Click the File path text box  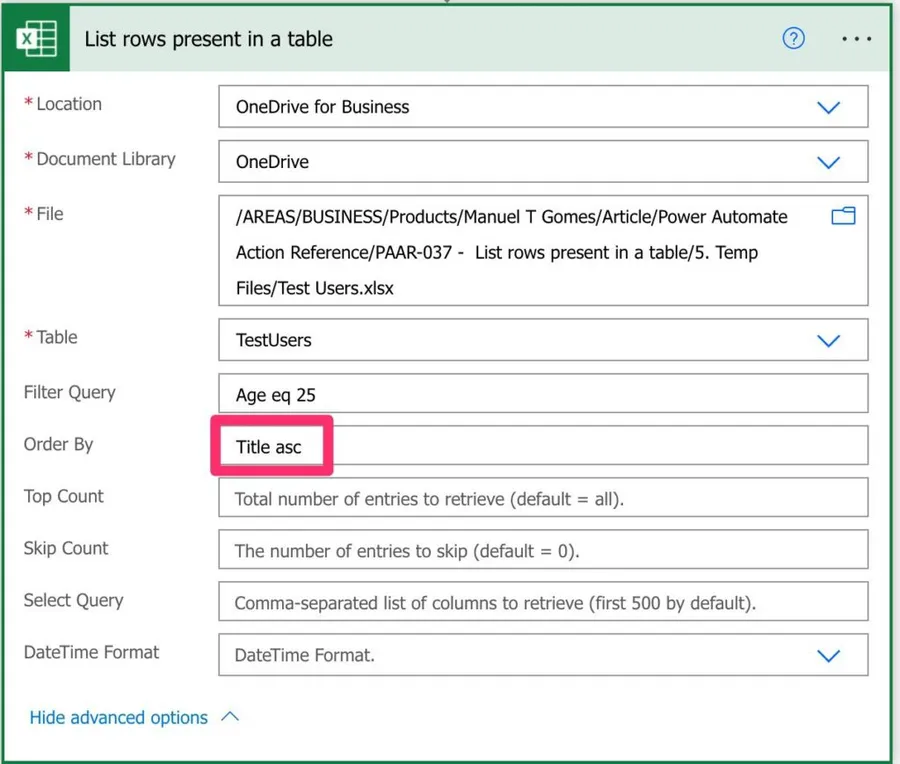tap(520, 252)
